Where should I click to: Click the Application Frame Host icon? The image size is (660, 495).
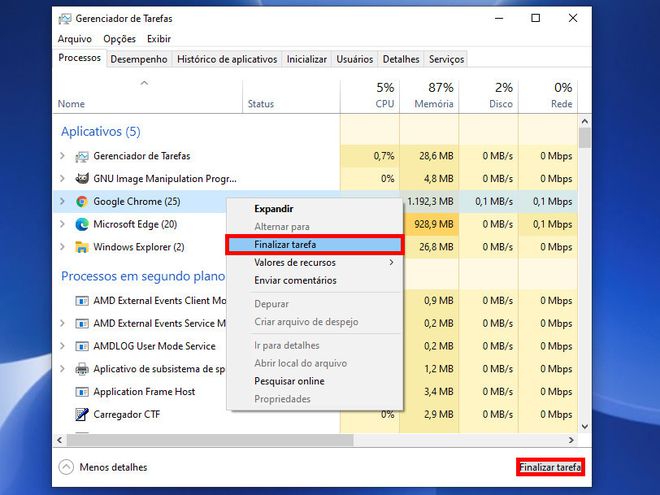click(x=82, y=392)
